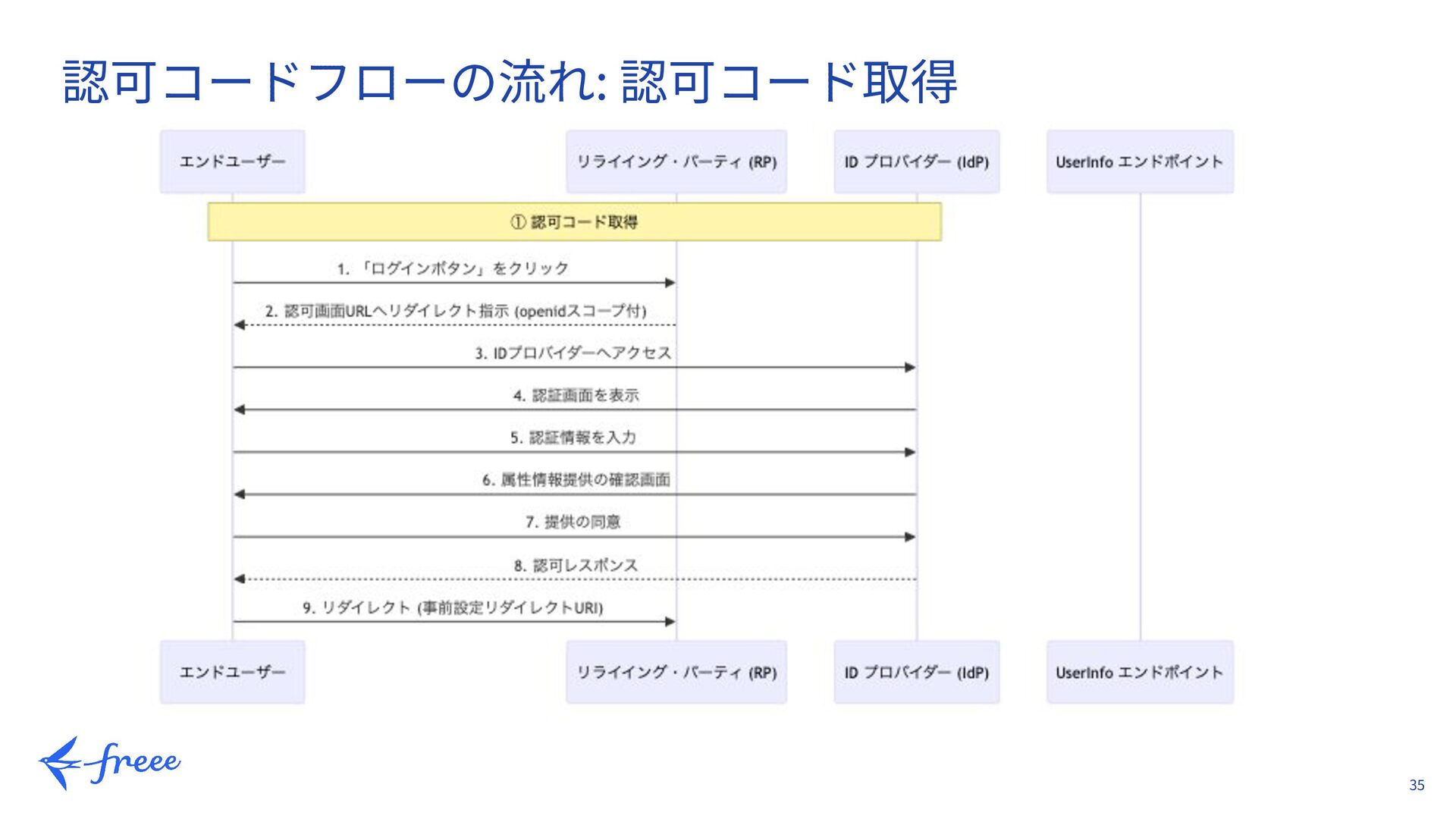Image resolution: width=1456 pixels, height=819 pixels.
Task: Click step 3 IDプロバイダーへアクセス label
Action: (573, 353)
